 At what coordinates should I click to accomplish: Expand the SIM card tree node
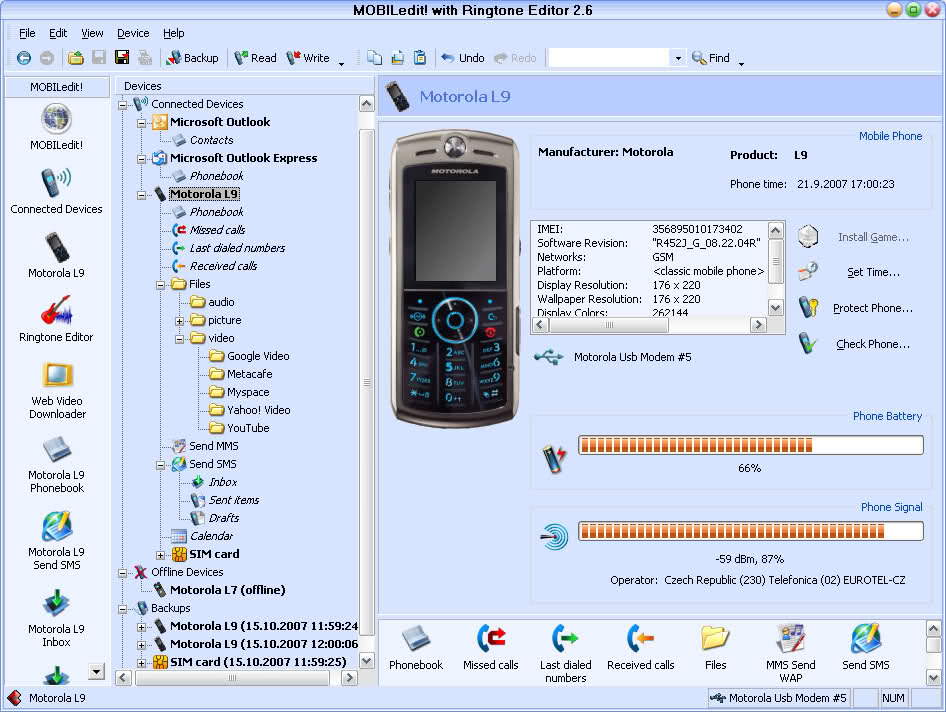coord(160,554)
